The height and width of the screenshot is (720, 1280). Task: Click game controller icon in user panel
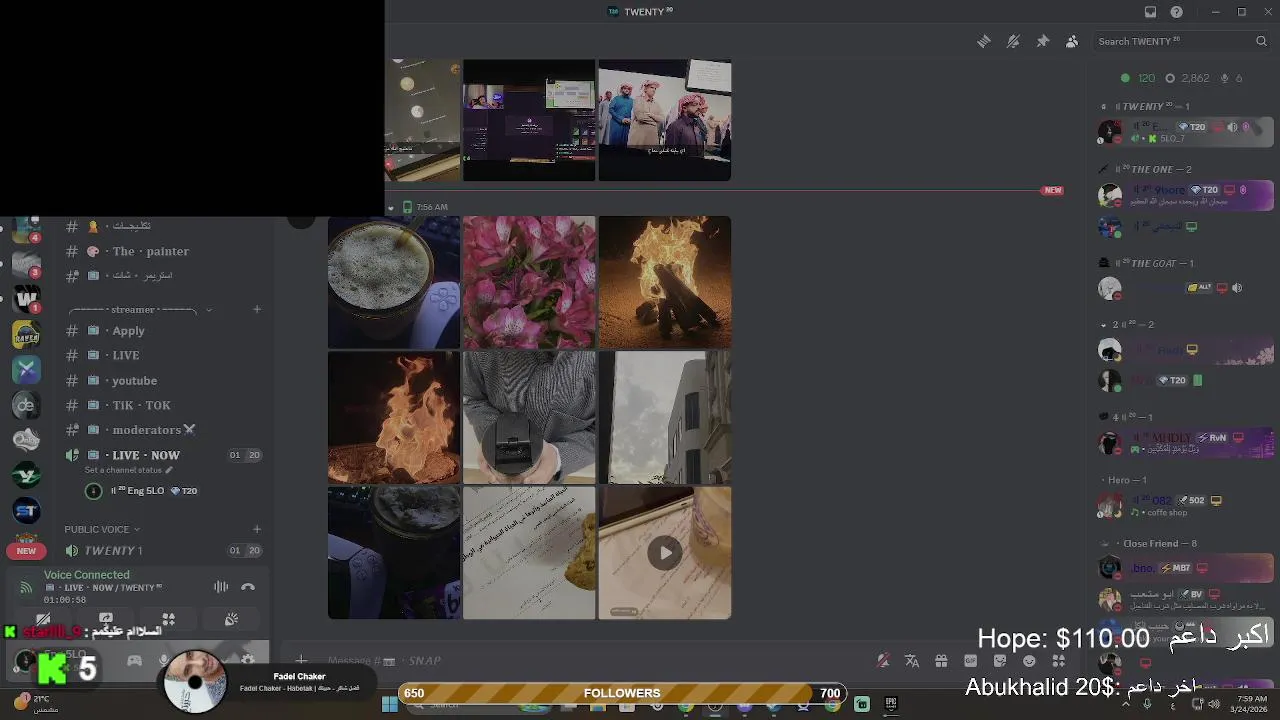[134, 660]
